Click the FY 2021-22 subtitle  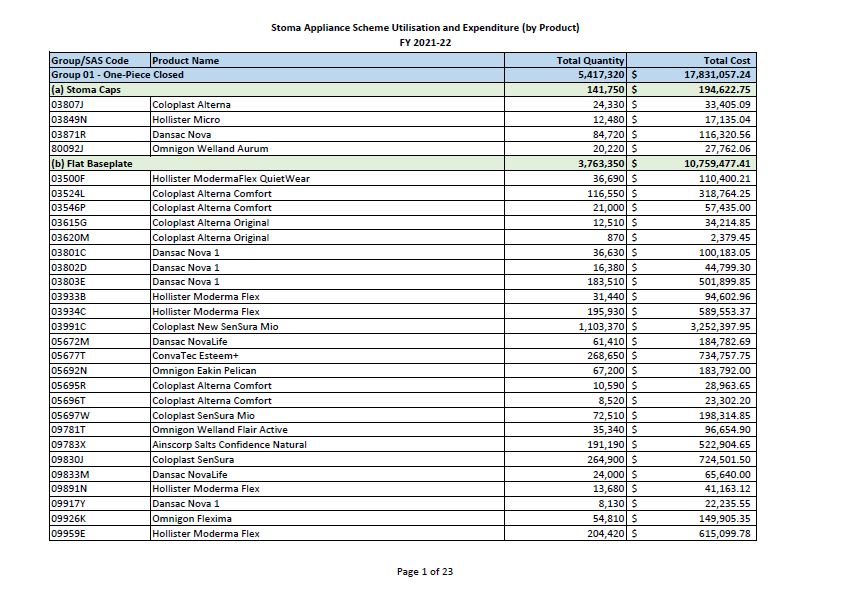pyautogui.click(x=425, y=42)
